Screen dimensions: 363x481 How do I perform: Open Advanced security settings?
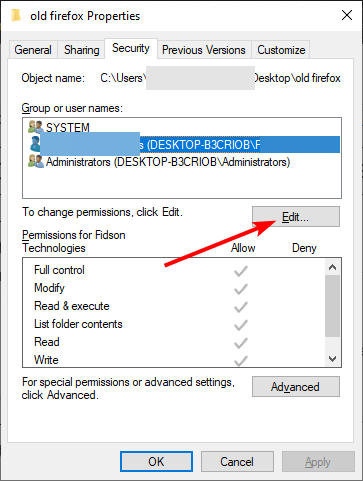296,387
